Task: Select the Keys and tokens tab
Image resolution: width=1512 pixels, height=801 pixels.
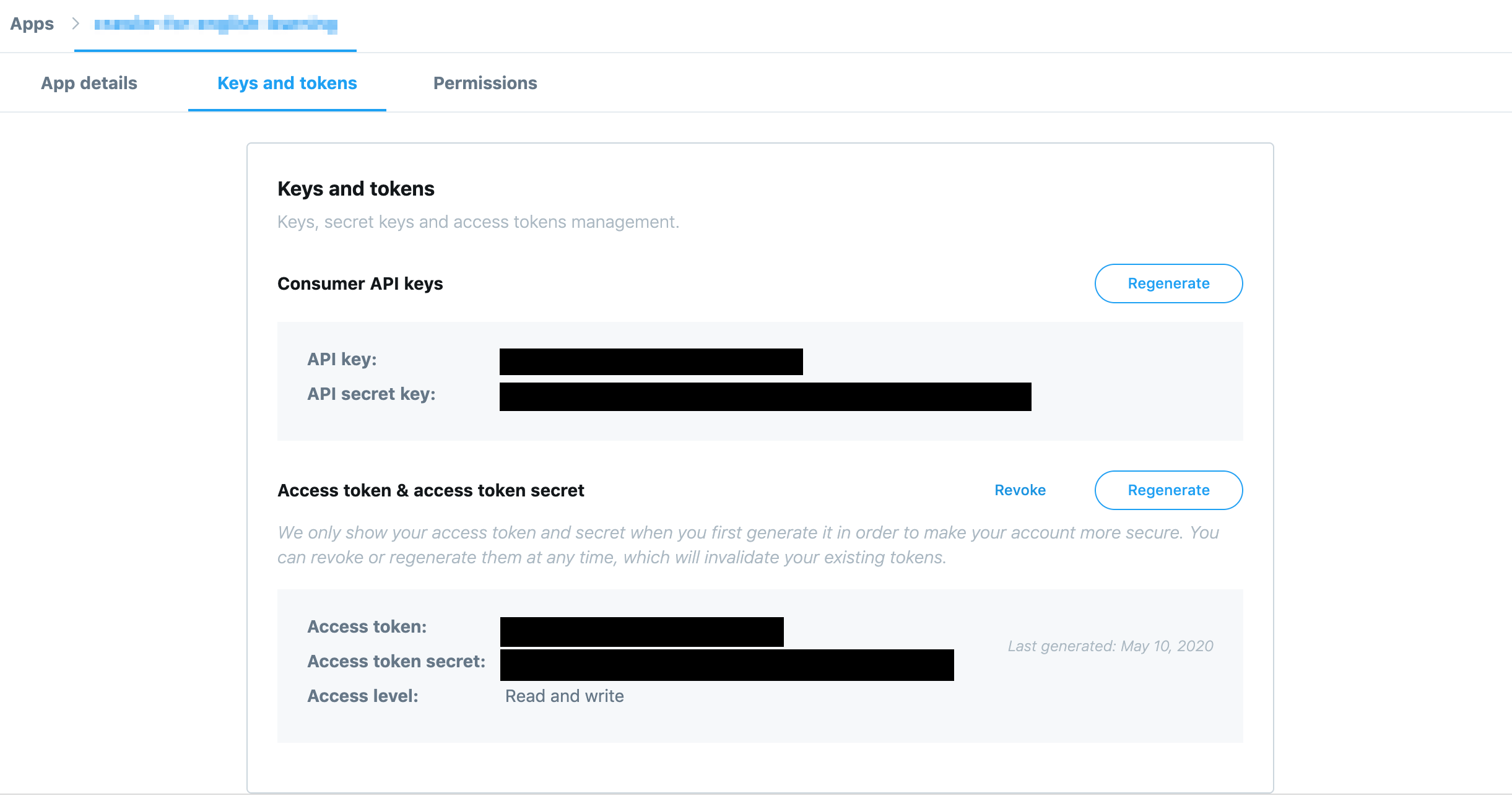Action: pos(287,82)
